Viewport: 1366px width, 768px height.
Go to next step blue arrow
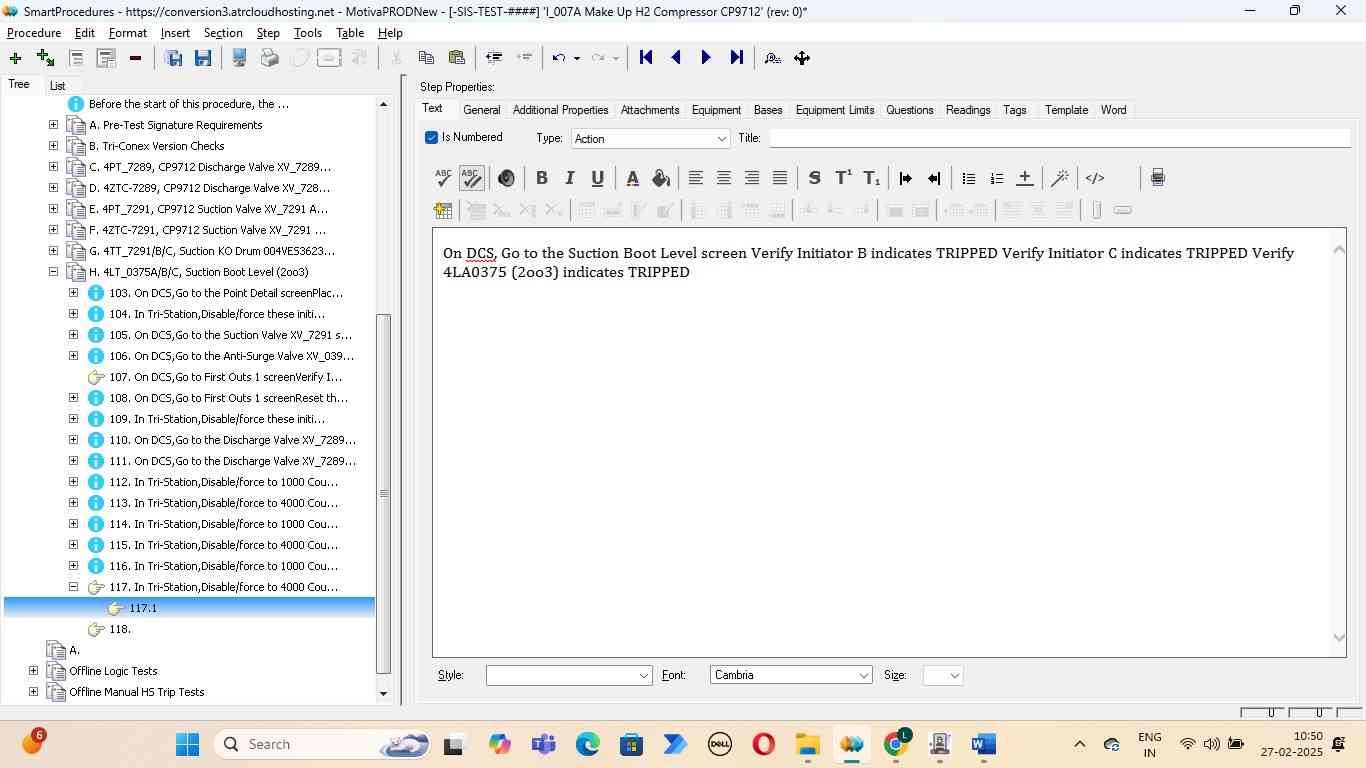click(x=706, y=58)
